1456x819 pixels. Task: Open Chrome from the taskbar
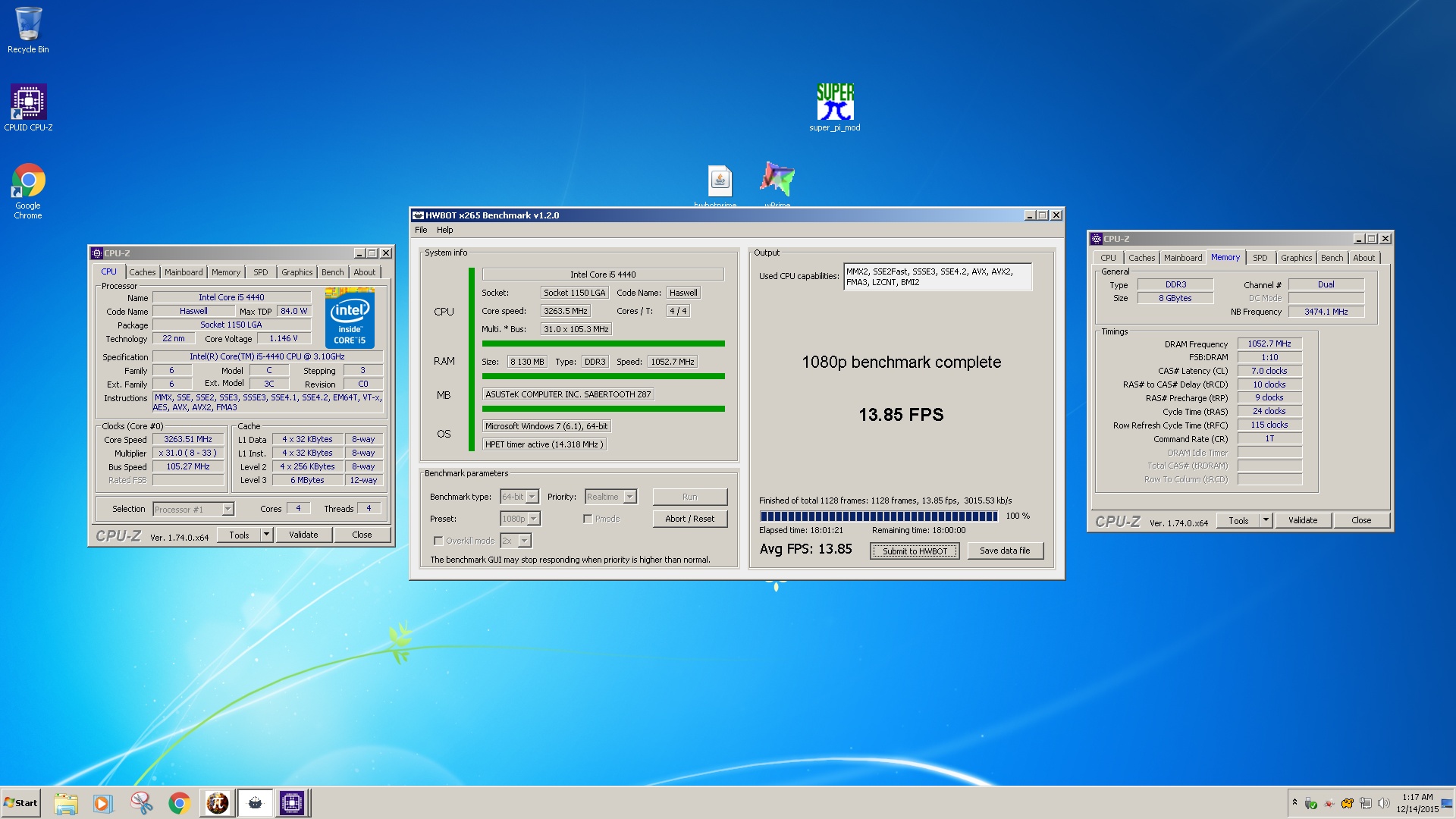[179, 803]
